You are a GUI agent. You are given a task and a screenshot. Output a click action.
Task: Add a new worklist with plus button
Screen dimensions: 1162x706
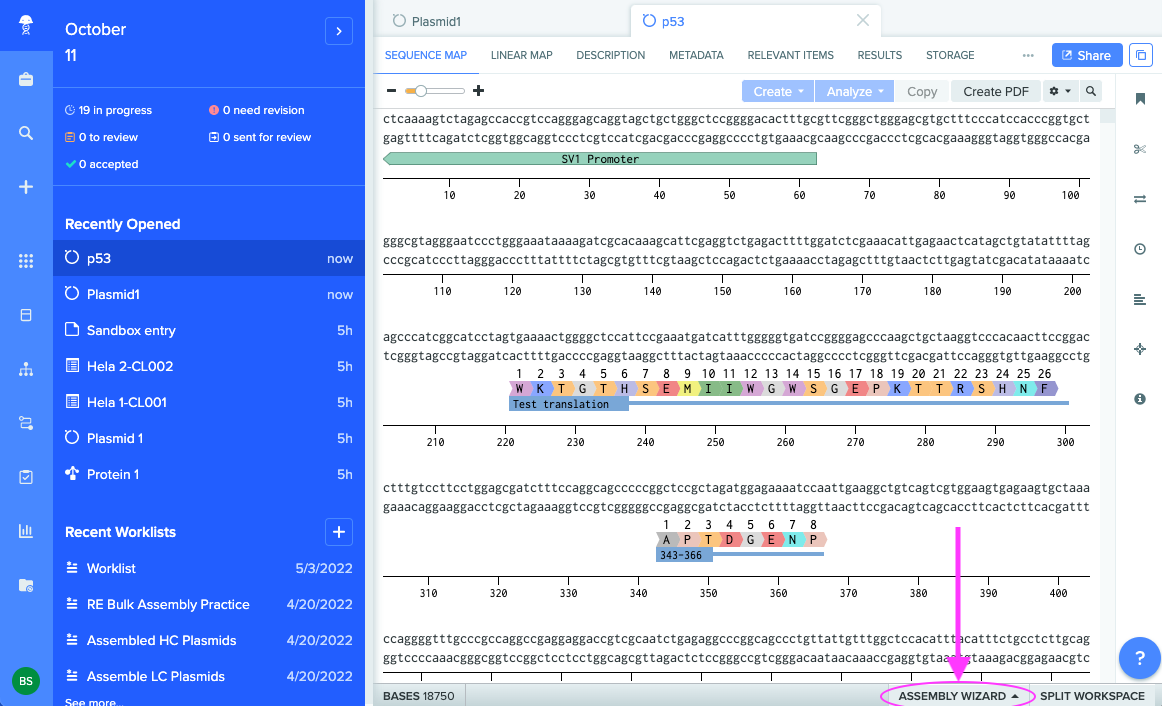click(339, 532)
